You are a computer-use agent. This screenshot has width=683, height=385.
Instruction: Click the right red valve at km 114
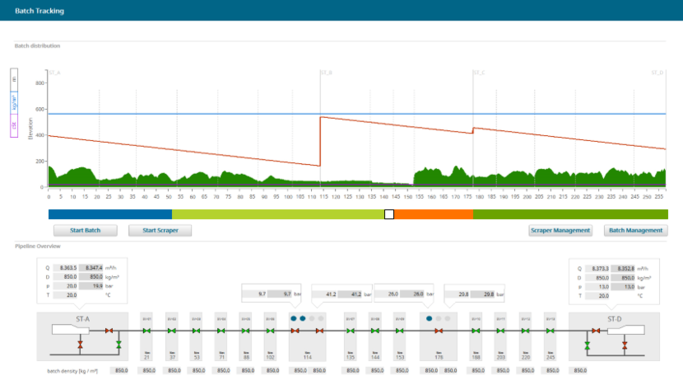point(320,331)
